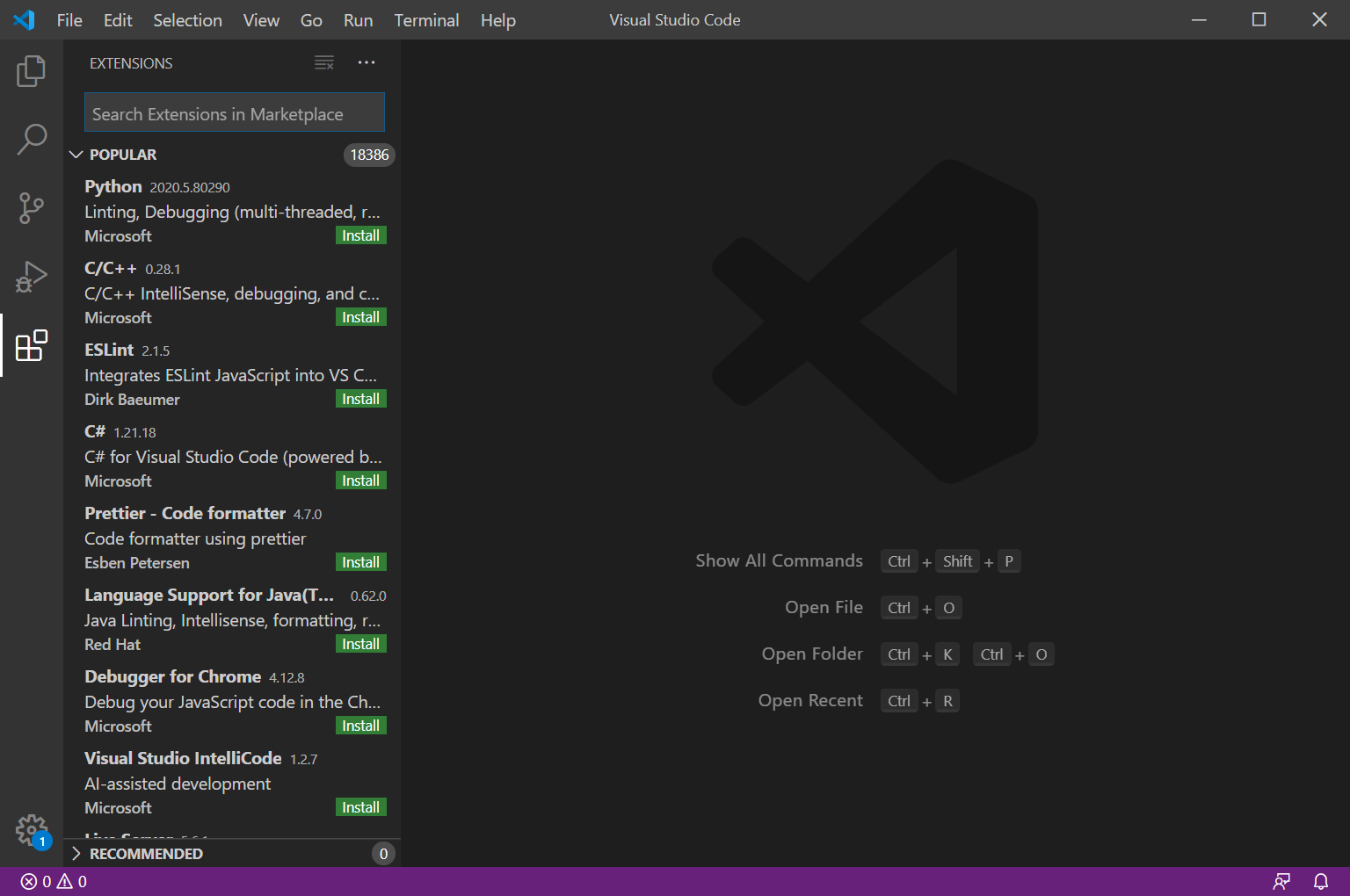Viewport: 1350px width, 896px height.
Task: Install Language Support for Java extension
Action: [361, 644]
